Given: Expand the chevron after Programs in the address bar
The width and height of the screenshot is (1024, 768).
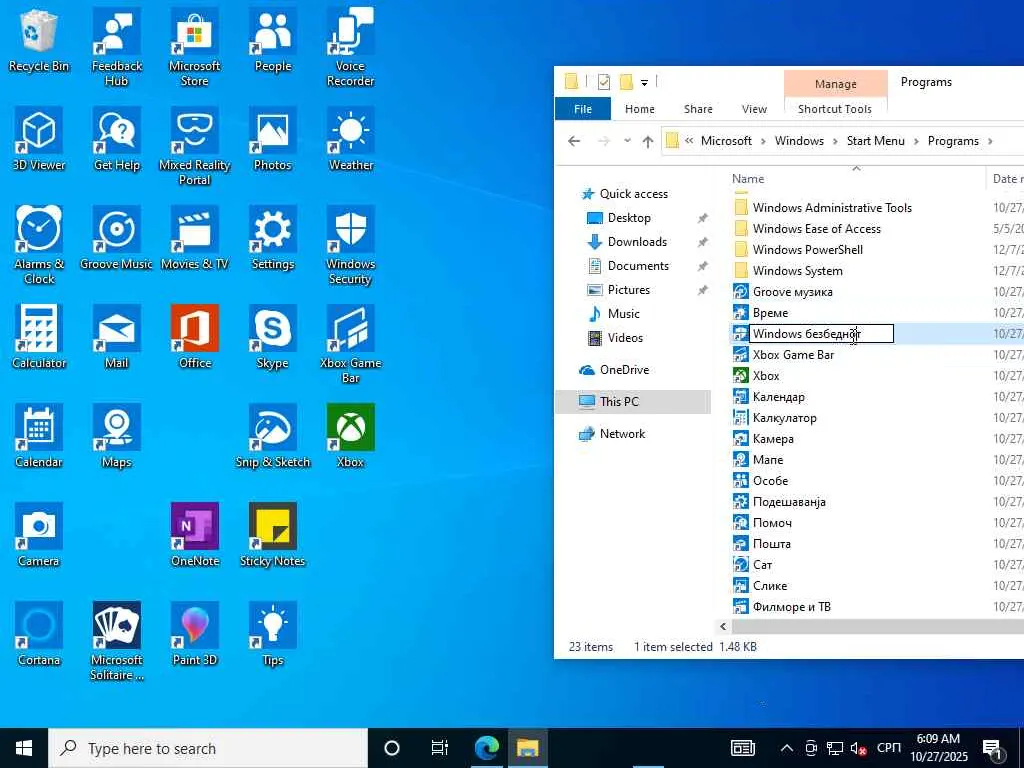Looking at the screenshot, I should coord(990,141).
